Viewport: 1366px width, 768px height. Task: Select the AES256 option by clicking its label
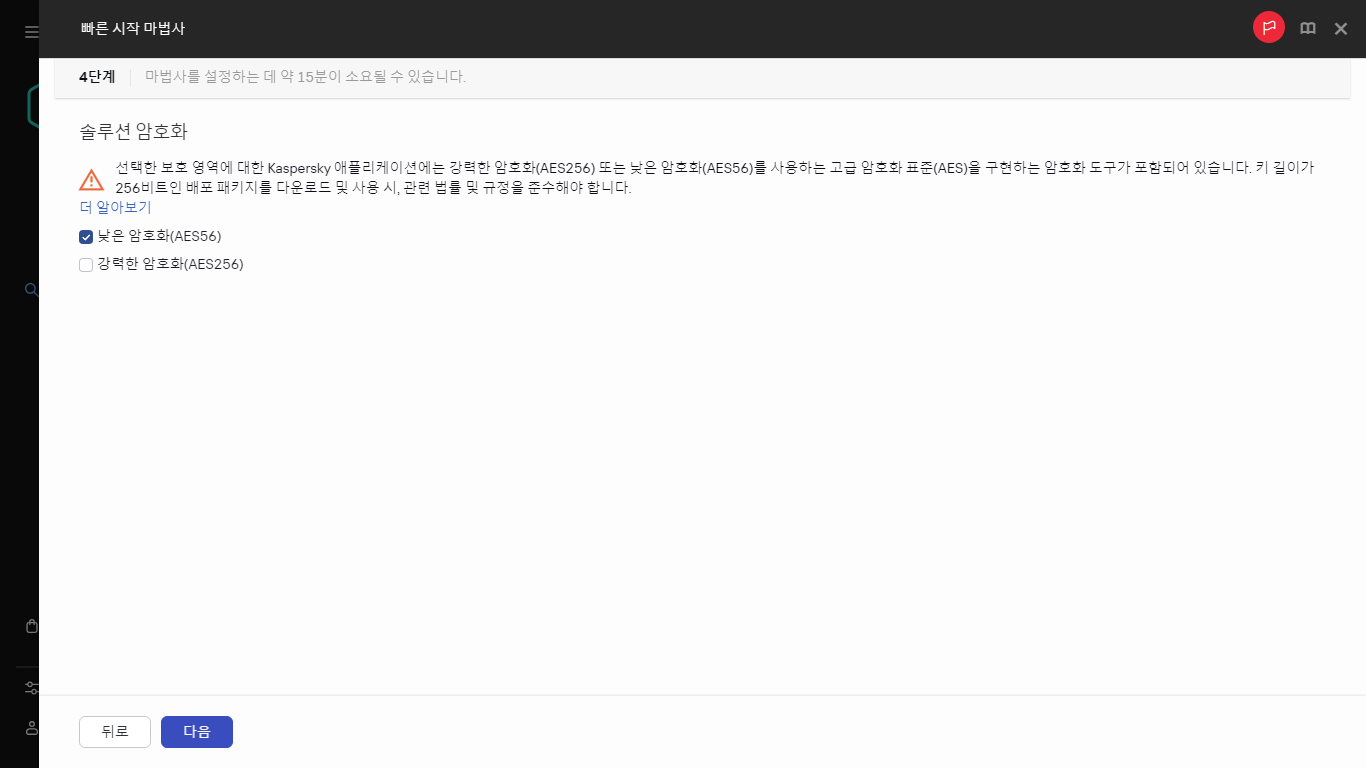[169, 264]
